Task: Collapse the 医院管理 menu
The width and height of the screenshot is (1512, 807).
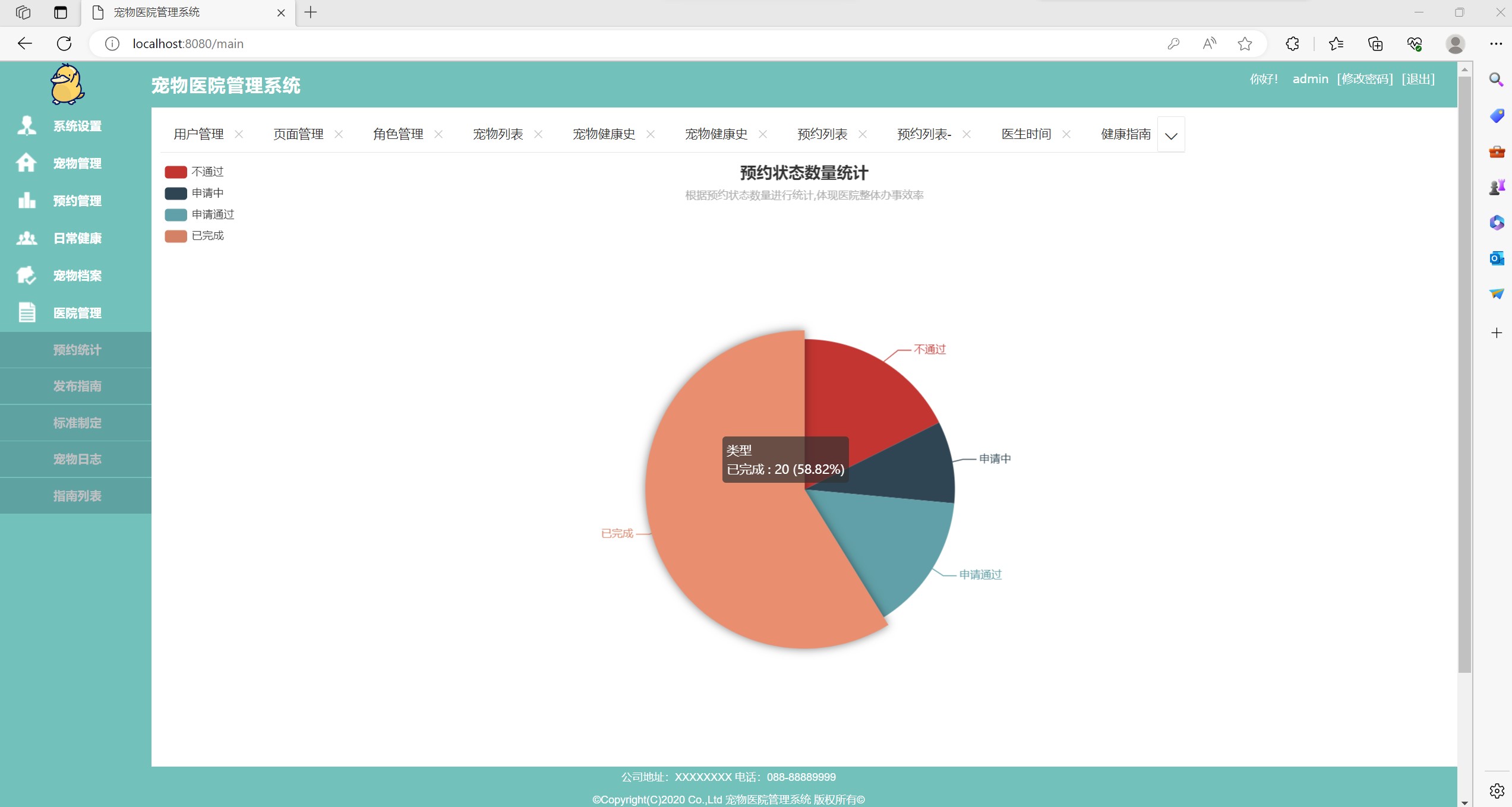Action: coord(77,313)
